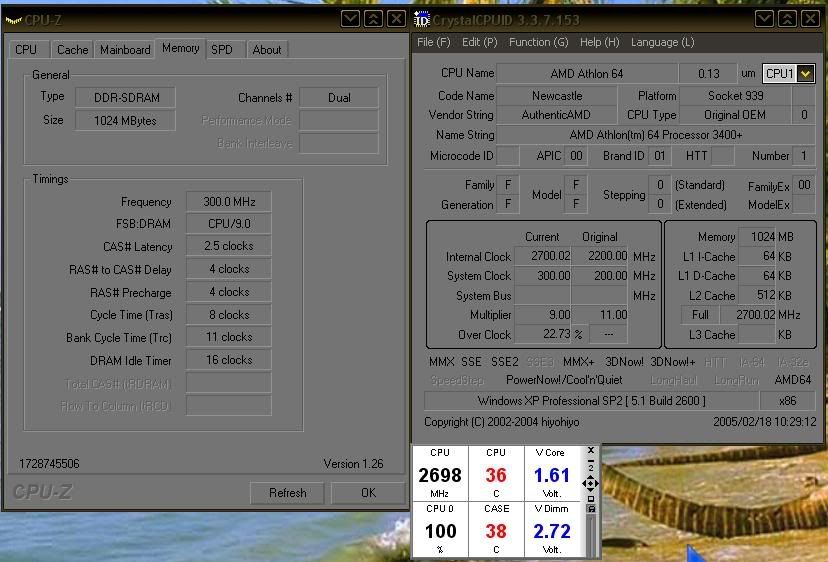The width and height of the screenshot is (828, 562).
Task: Close the CPU-Z window
Action: coord(397,20)
